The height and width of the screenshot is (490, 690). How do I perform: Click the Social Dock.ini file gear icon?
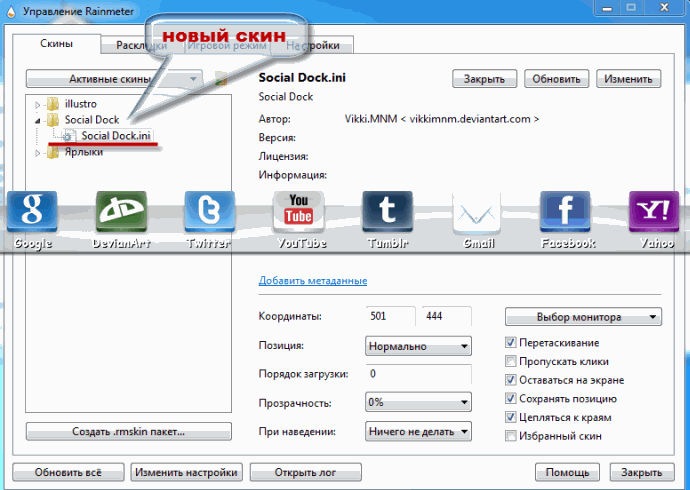[68, 136]
